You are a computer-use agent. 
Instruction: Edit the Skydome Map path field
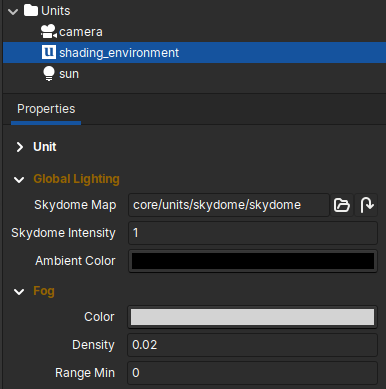click(229, 205)
